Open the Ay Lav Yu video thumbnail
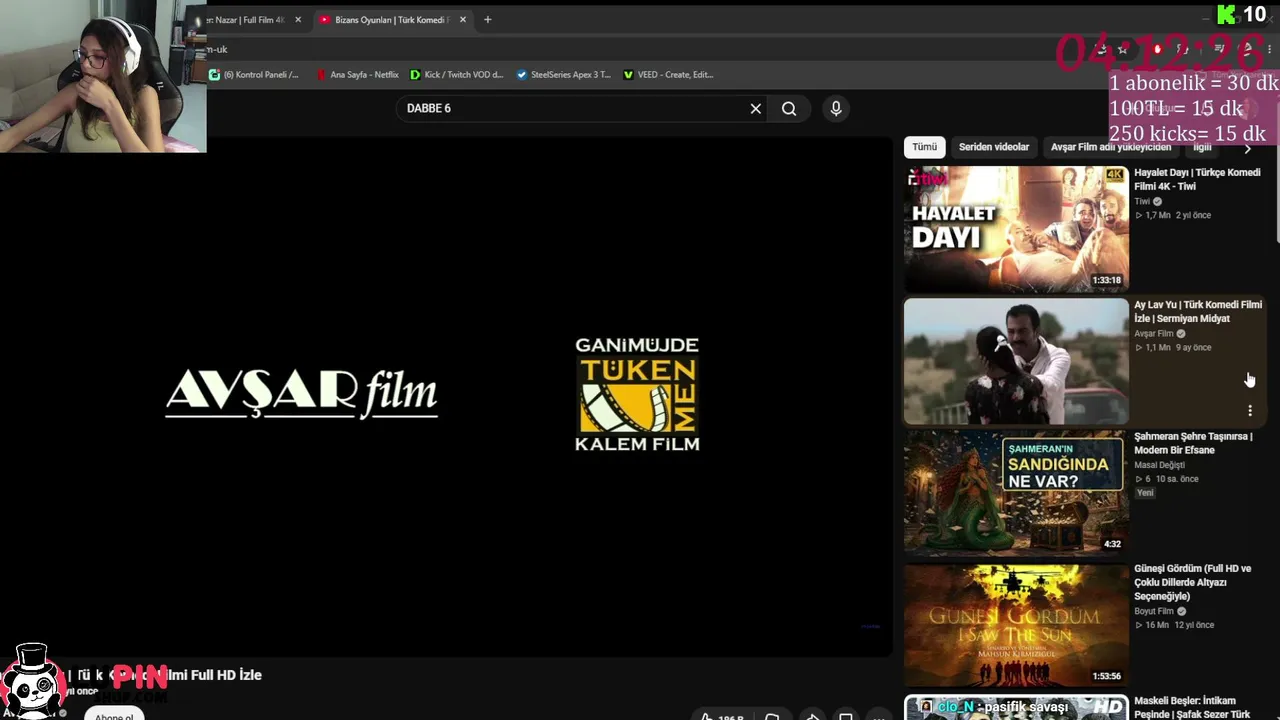 point(1016,361)
